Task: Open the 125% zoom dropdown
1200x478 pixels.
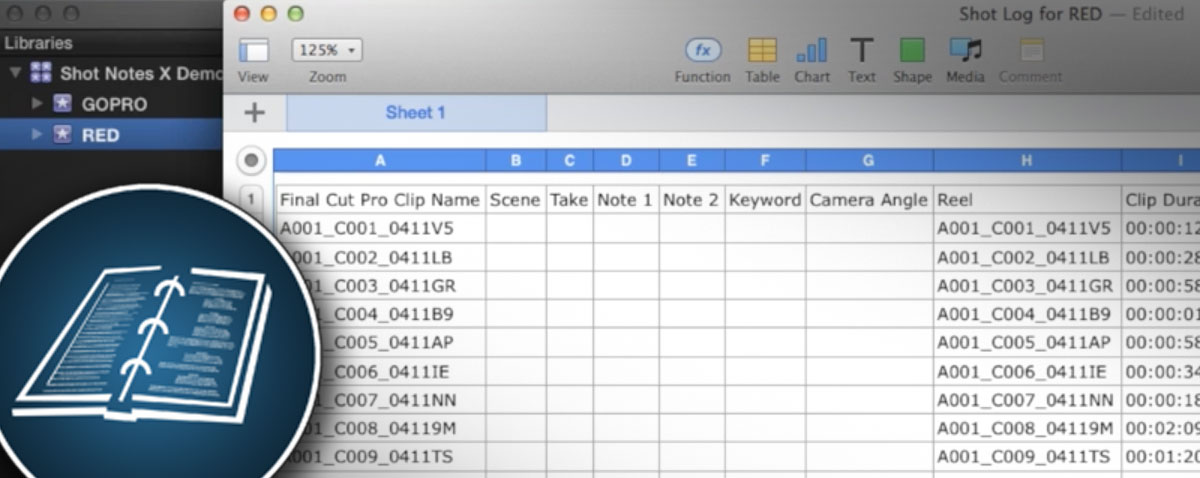Action: [x=327, y=50]
